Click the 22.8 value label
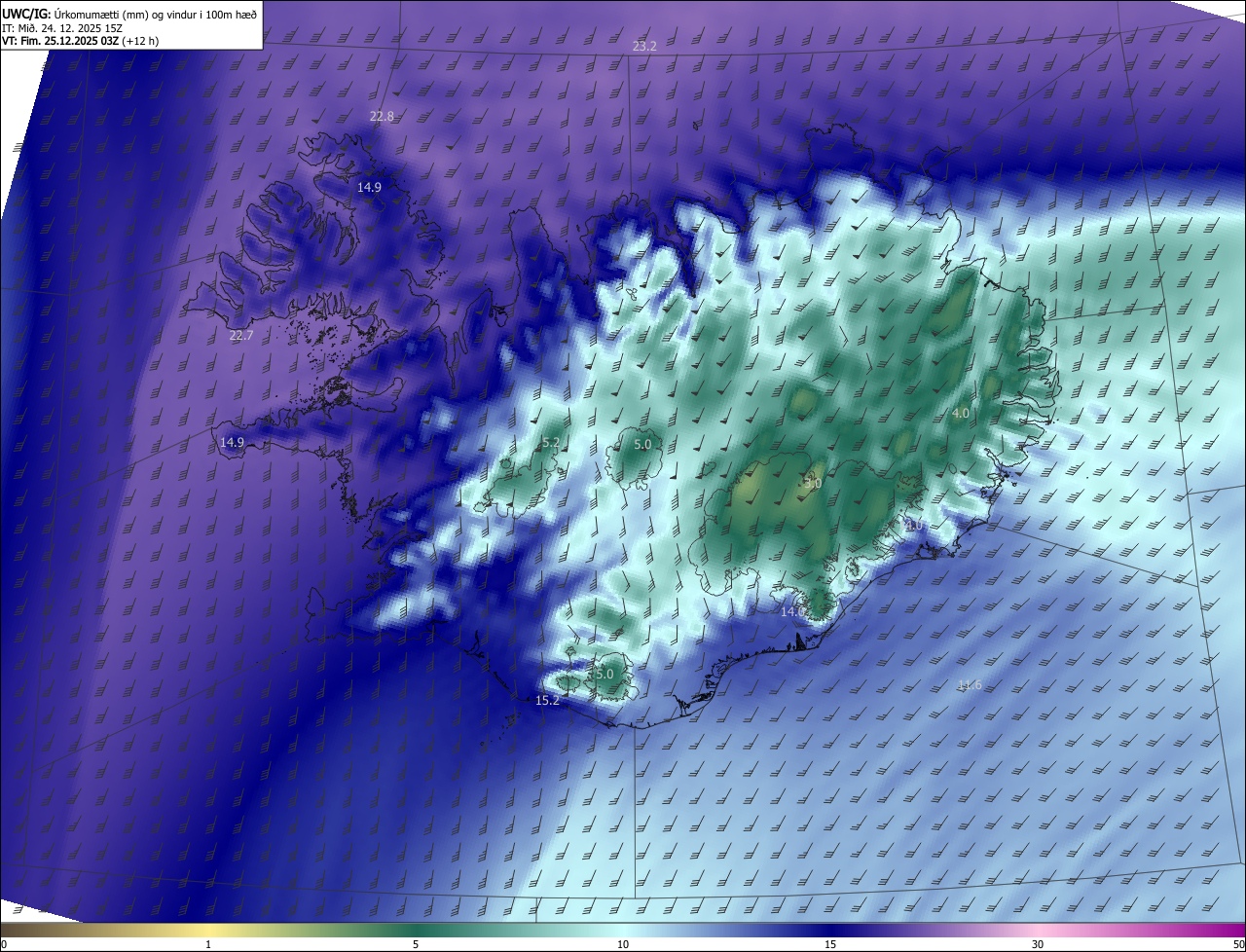Viewport: 1246px width, 952px height. (x=382, y=117)
